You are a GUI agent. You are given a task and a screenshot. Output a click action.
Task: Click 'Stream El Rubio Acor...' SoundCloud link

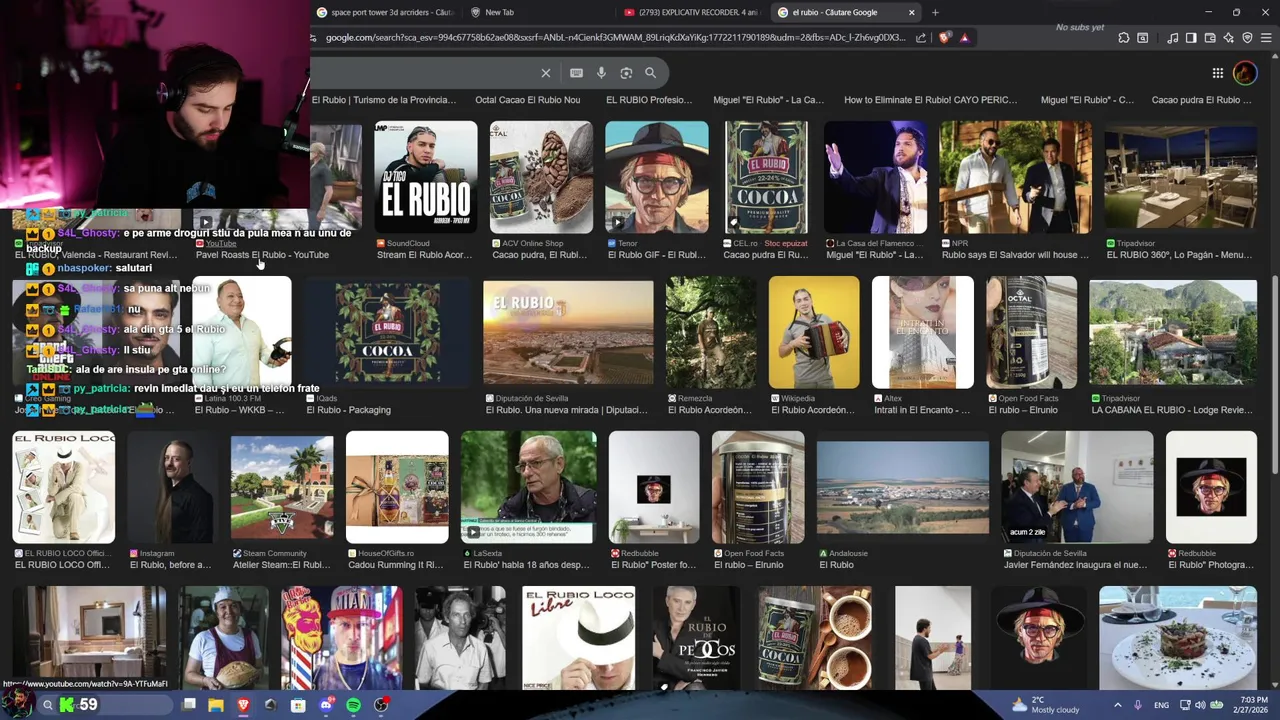(424, 255)
